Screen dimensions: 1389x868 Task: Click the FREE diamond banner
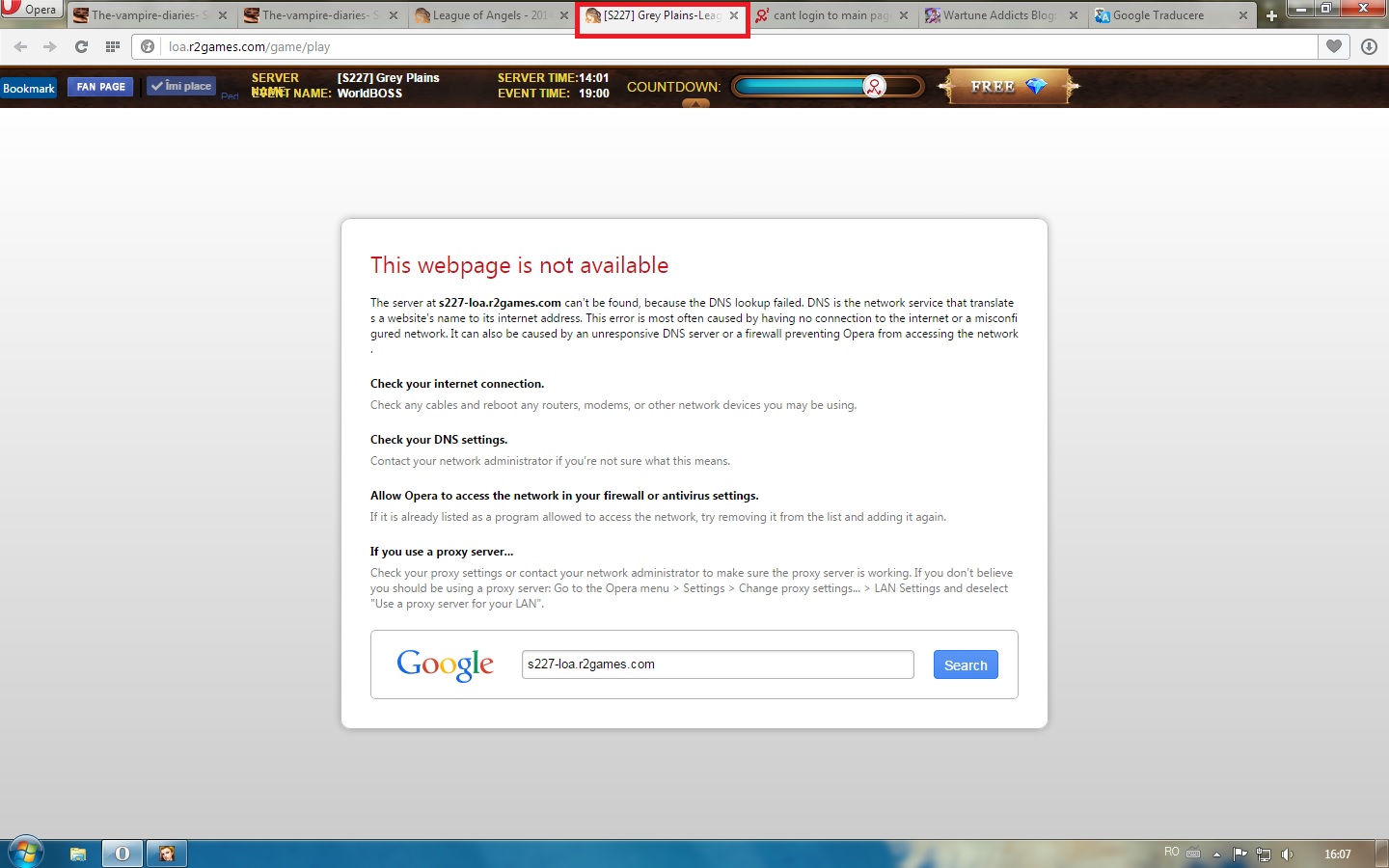[1008, 87]
